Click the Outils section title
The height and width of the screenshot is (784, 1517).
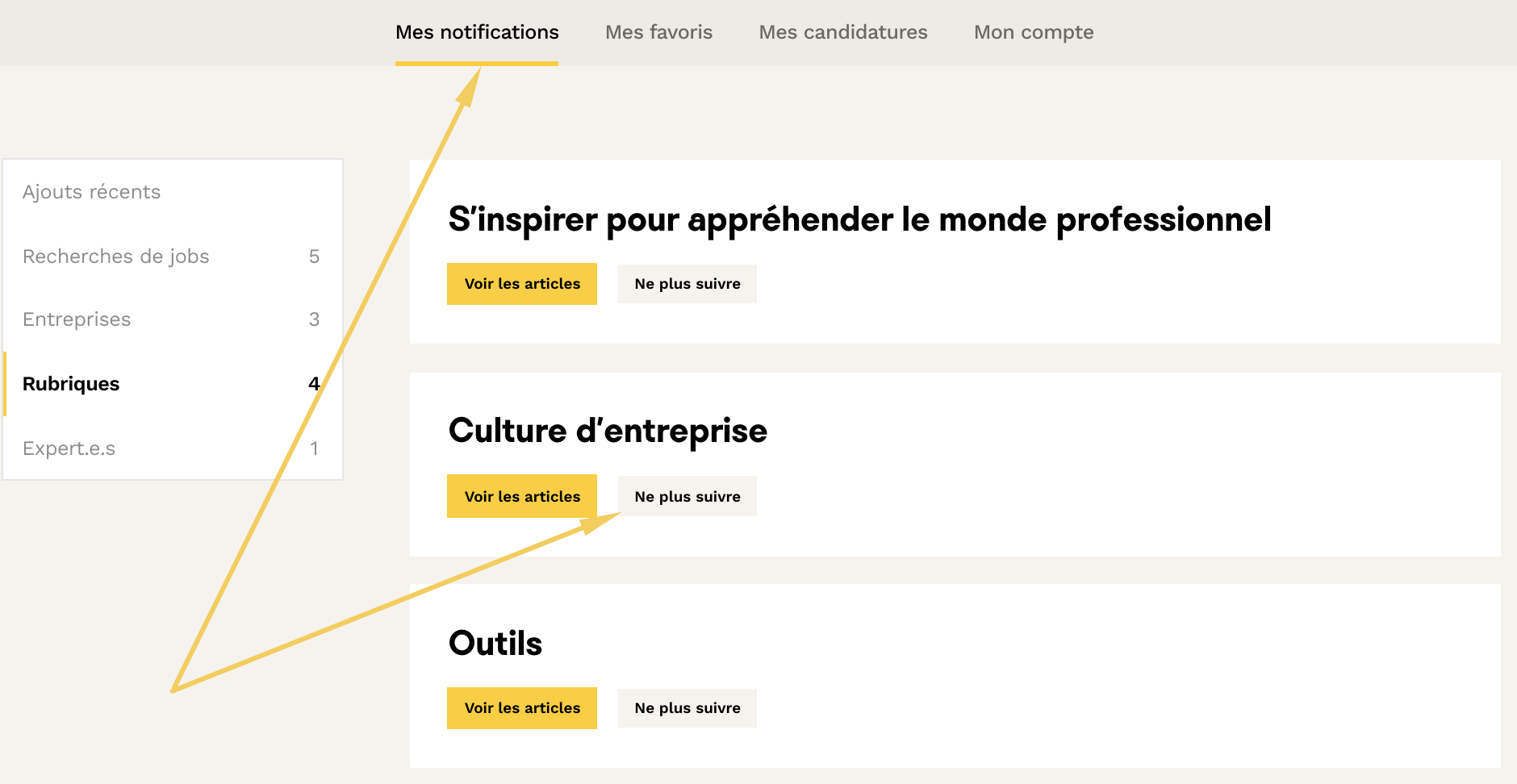click(495, 644)
